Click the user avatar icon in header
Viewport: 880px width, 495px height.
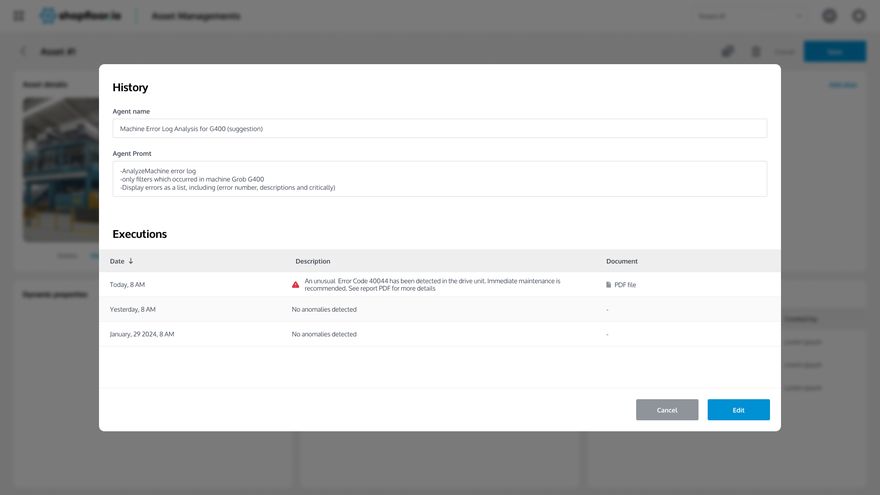coord(829,16)
